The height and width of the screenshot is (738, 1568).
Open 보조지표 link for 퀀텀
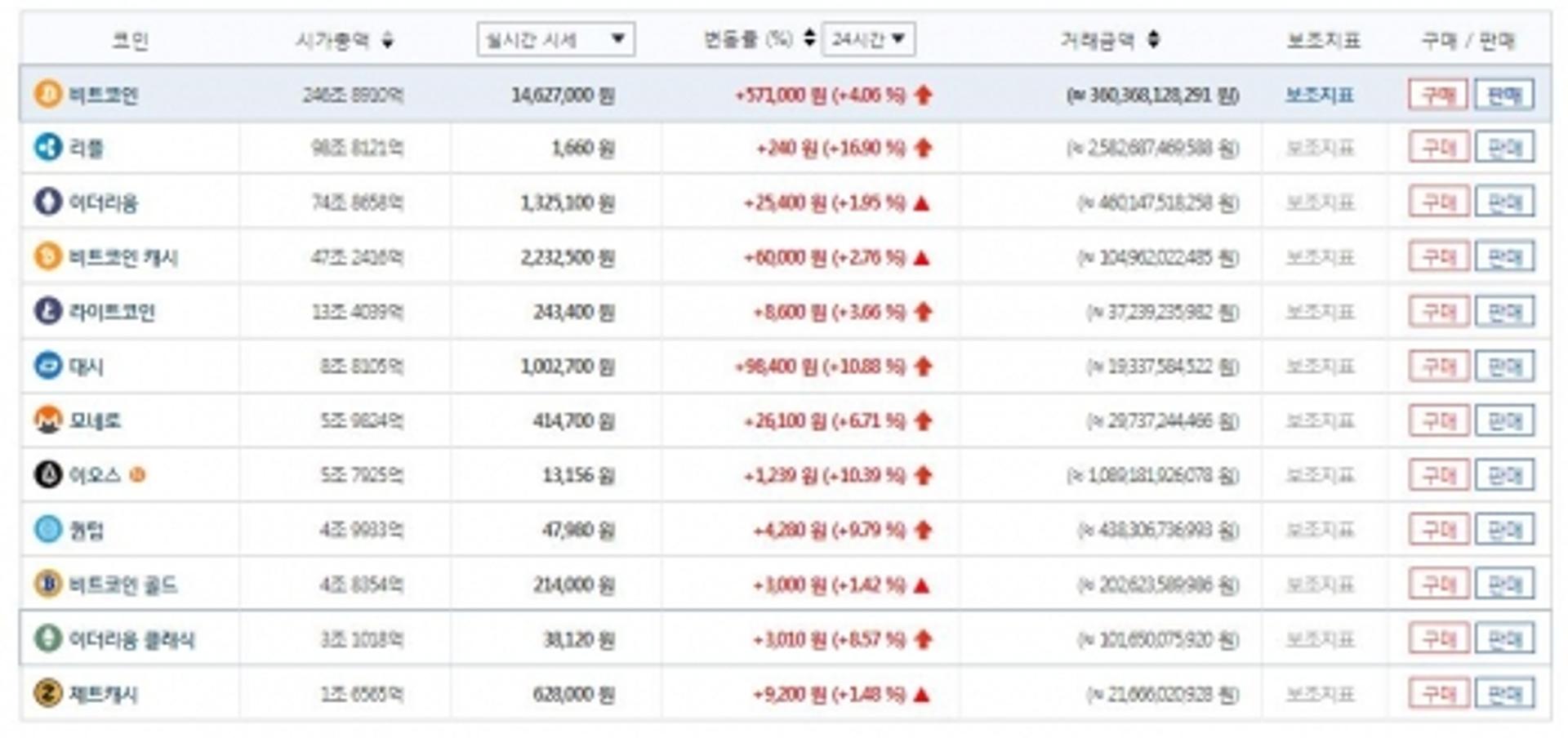1320,529
